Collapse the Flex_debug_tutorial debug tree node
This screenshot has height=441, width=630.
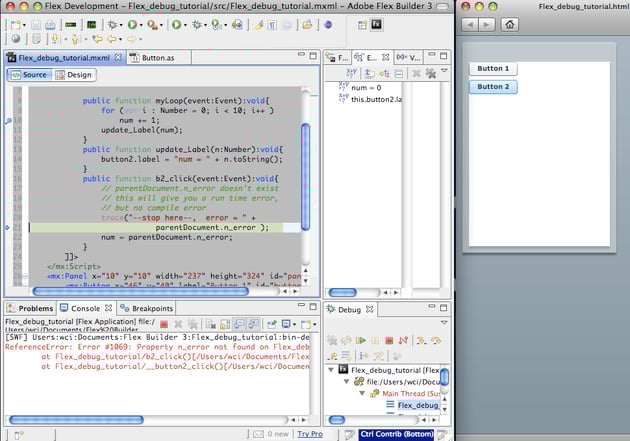(333, 369)
